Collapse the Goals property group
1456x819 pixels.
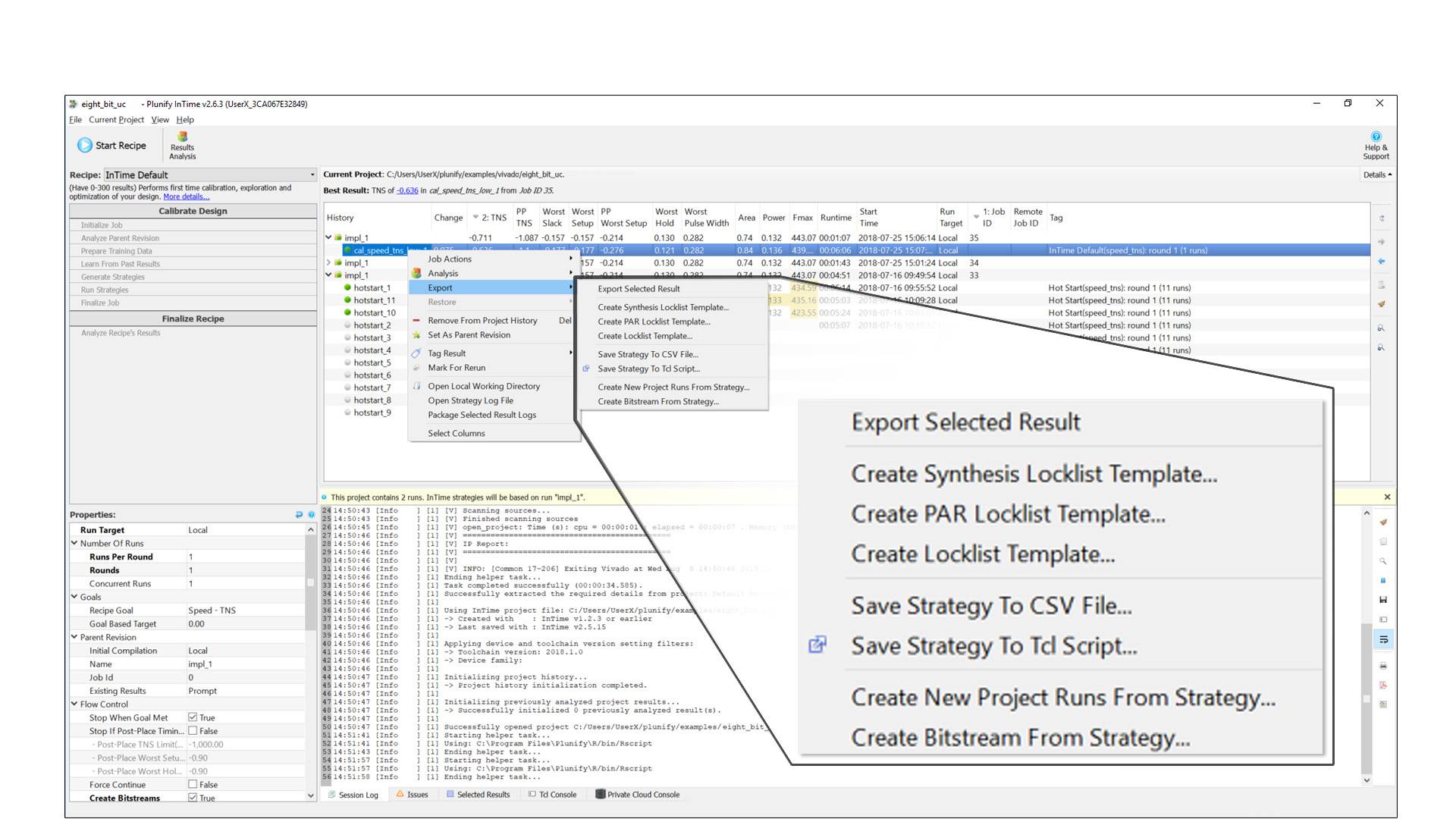(x=74, y=597)
